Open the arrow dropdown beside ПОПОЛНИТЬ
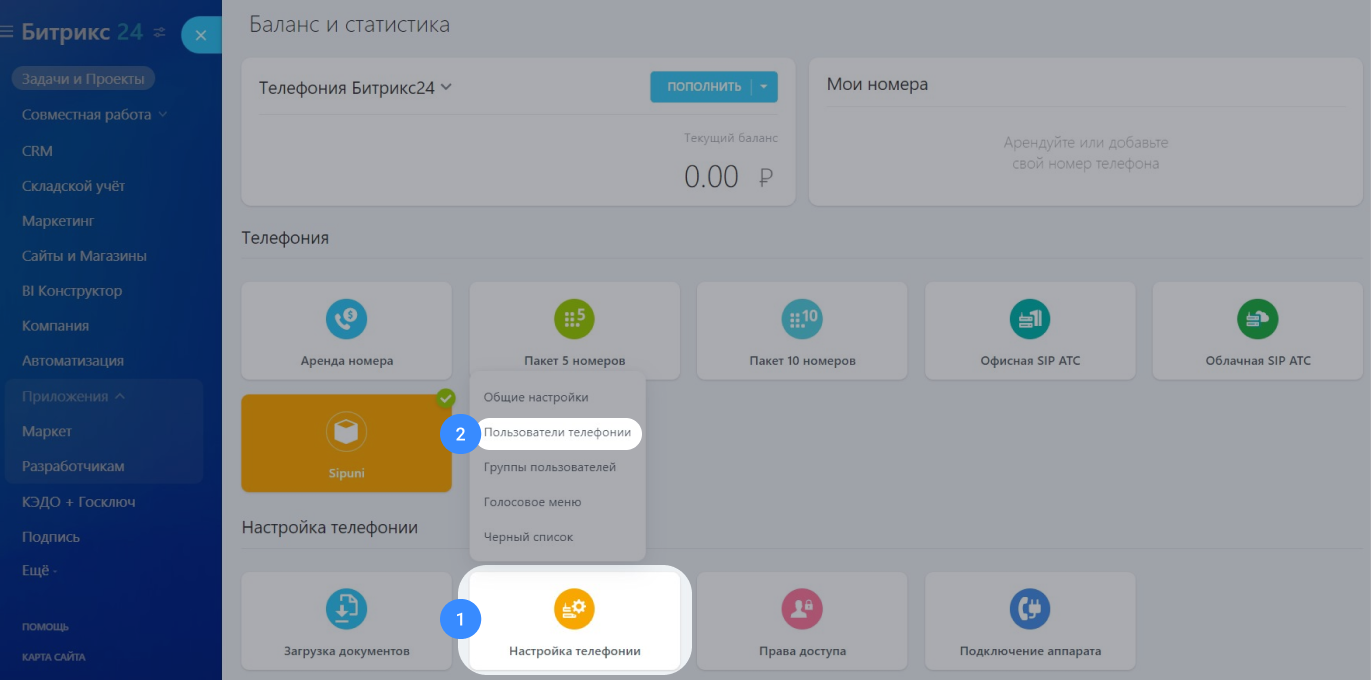This screenshot has height=680, width=1371. tap(764, 86)
